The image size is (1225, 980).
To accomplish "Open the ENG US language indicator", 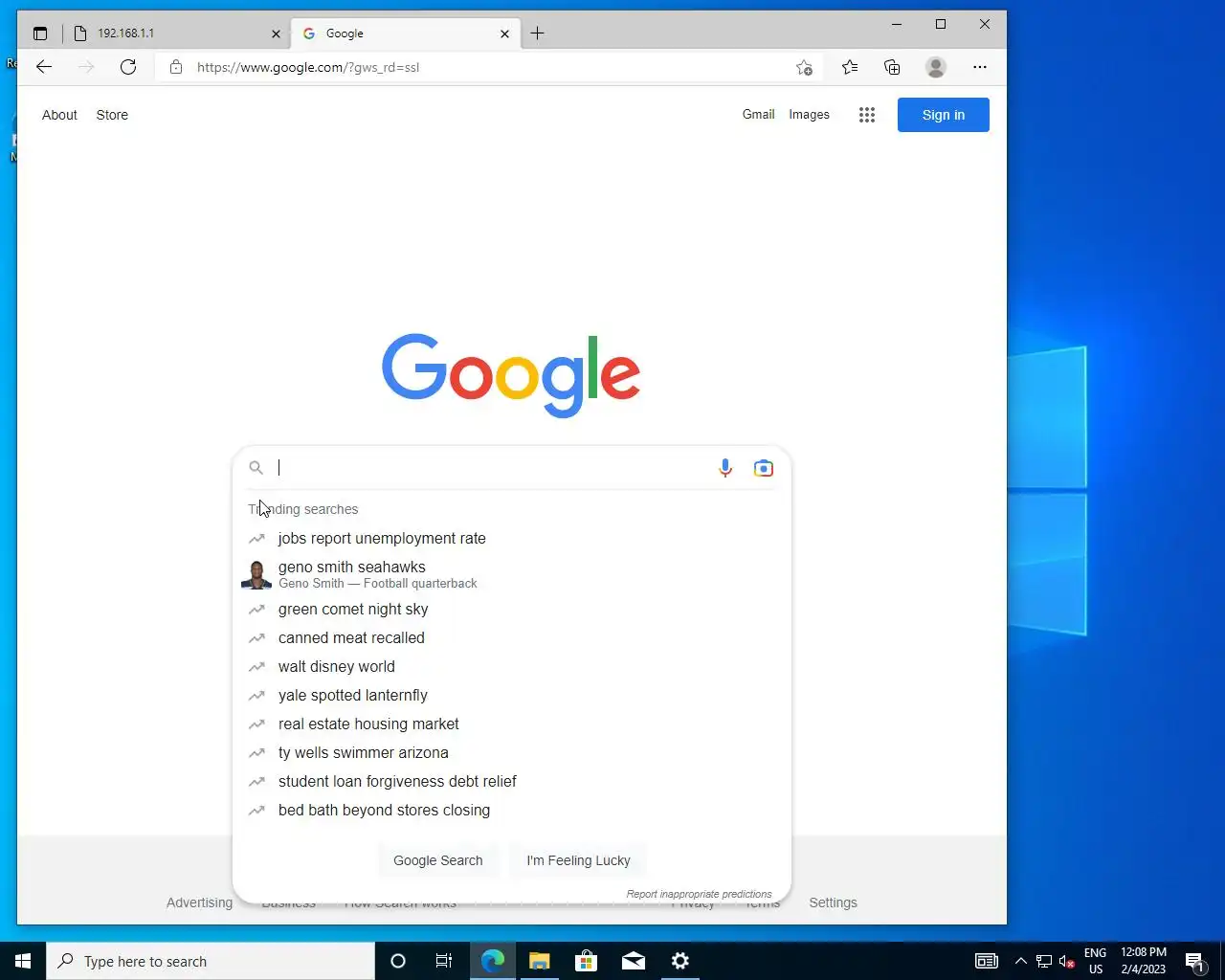I will pos(1096,961).
